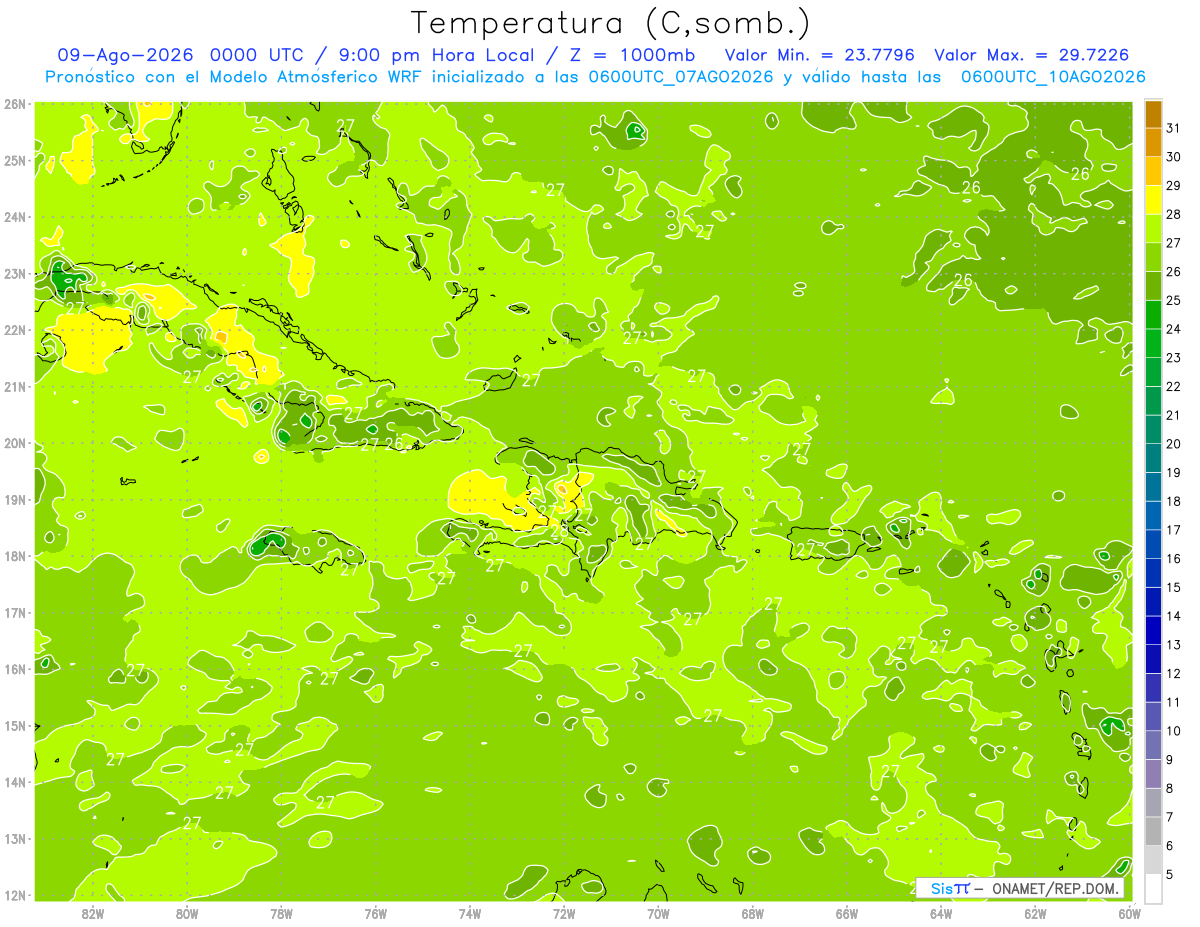Click the '68W' longitude axis label

coord(753,913)
